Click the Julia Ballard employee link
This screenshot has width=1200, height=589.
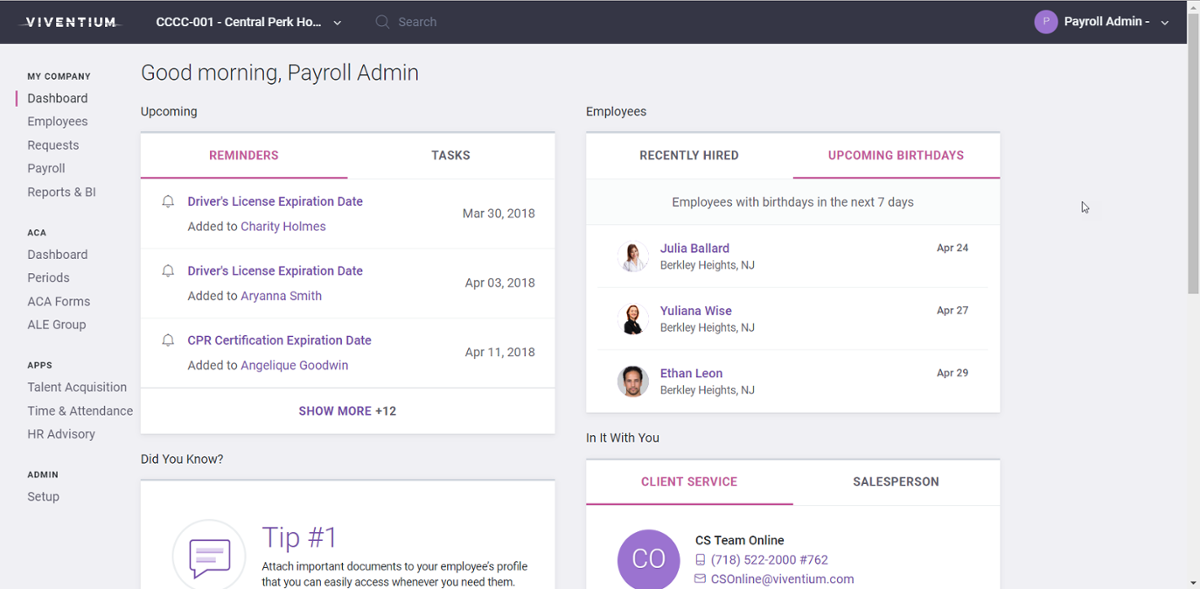(x=694, y=248)
